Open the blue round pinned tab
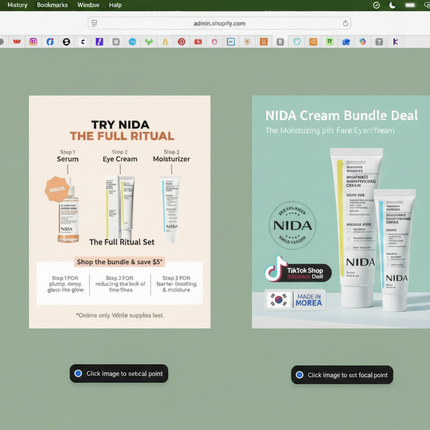Screen dimensions: 430x430 pos(132,42)
